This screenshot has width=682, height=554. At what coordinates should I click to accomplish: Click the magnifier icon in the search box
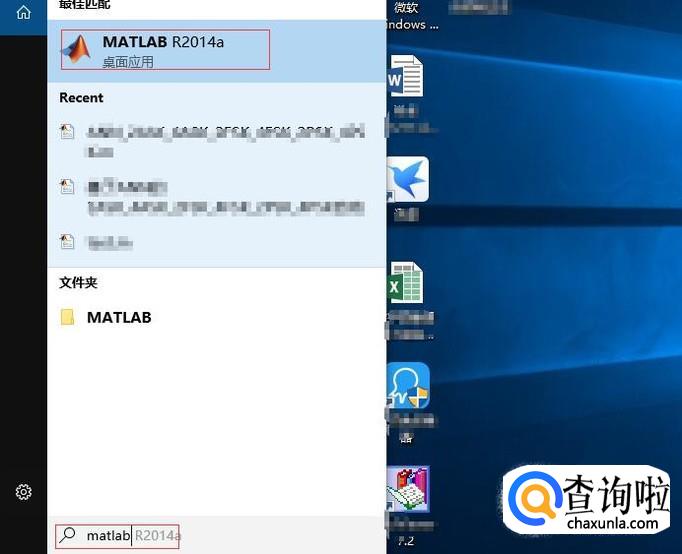(x=68, y=535)
